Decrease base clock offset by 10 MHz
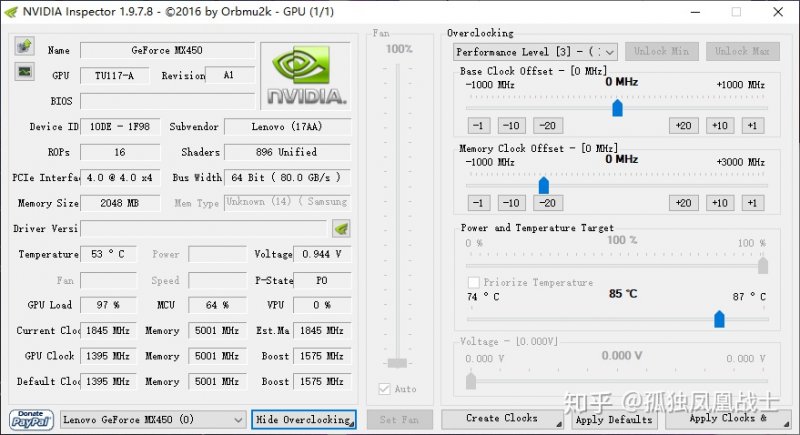 click(x=511, y=125)
